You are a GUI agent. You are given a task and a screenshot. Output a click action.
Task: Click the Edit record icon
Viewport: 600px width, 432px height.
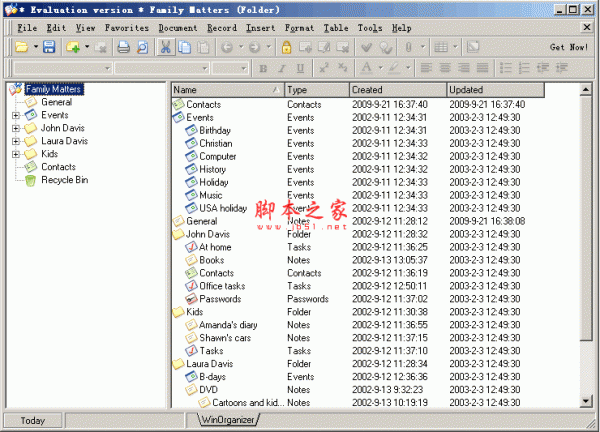[324, 47]
